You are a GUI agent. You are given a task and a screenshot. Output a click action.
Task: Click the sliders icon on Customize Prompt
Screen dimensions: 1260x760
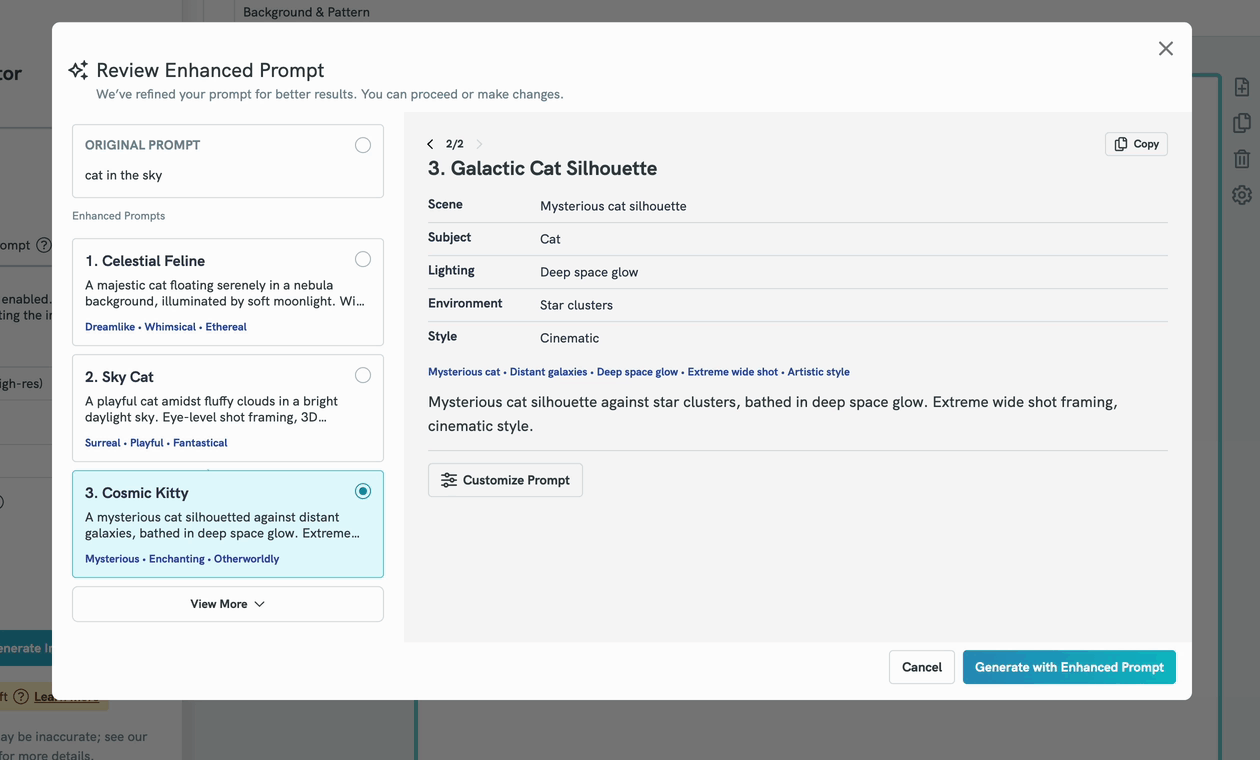(x=449, y=480)
